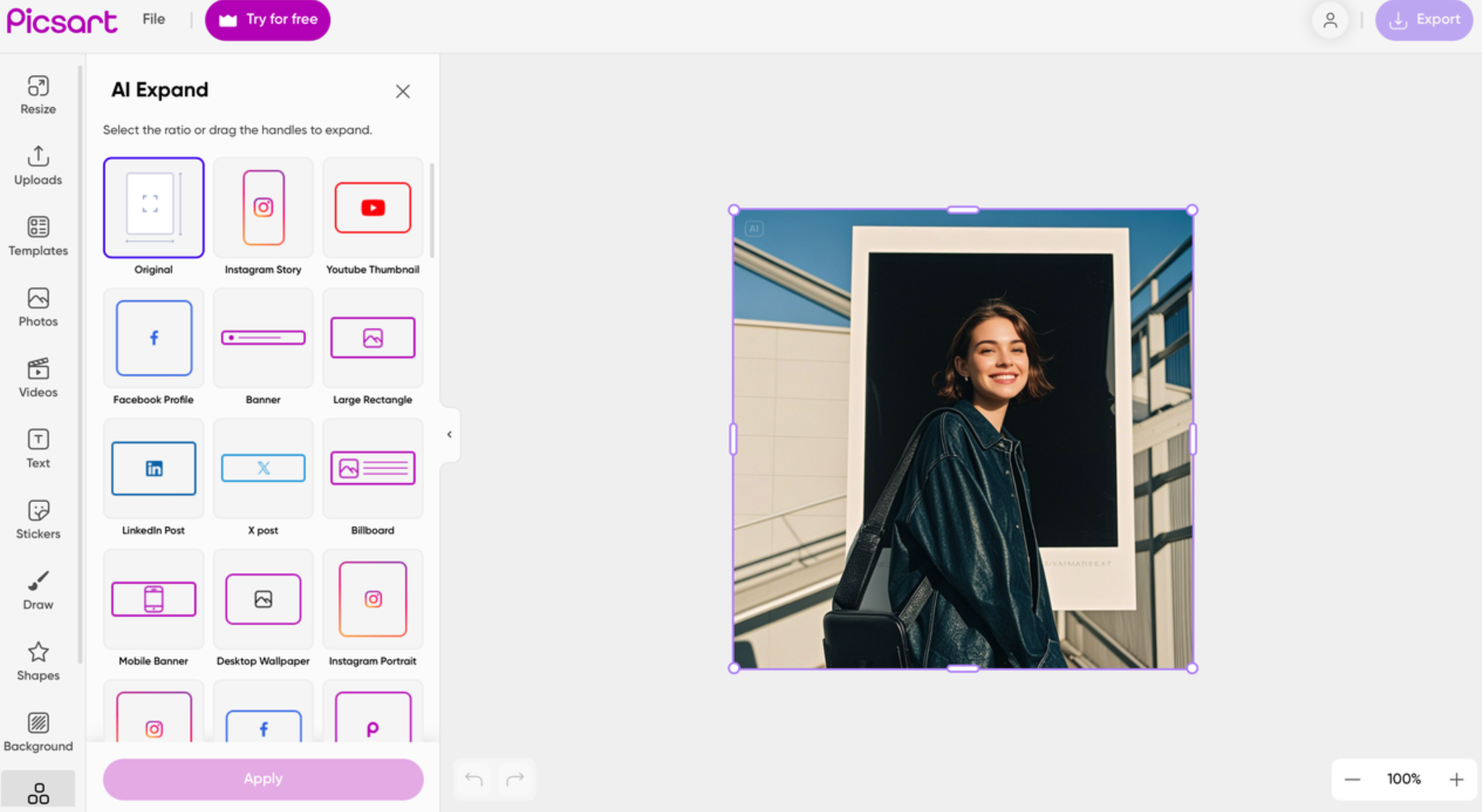This screenshot has width=1482, height=812.
Task: Open the Templates panel
Action: coord(38,236)
